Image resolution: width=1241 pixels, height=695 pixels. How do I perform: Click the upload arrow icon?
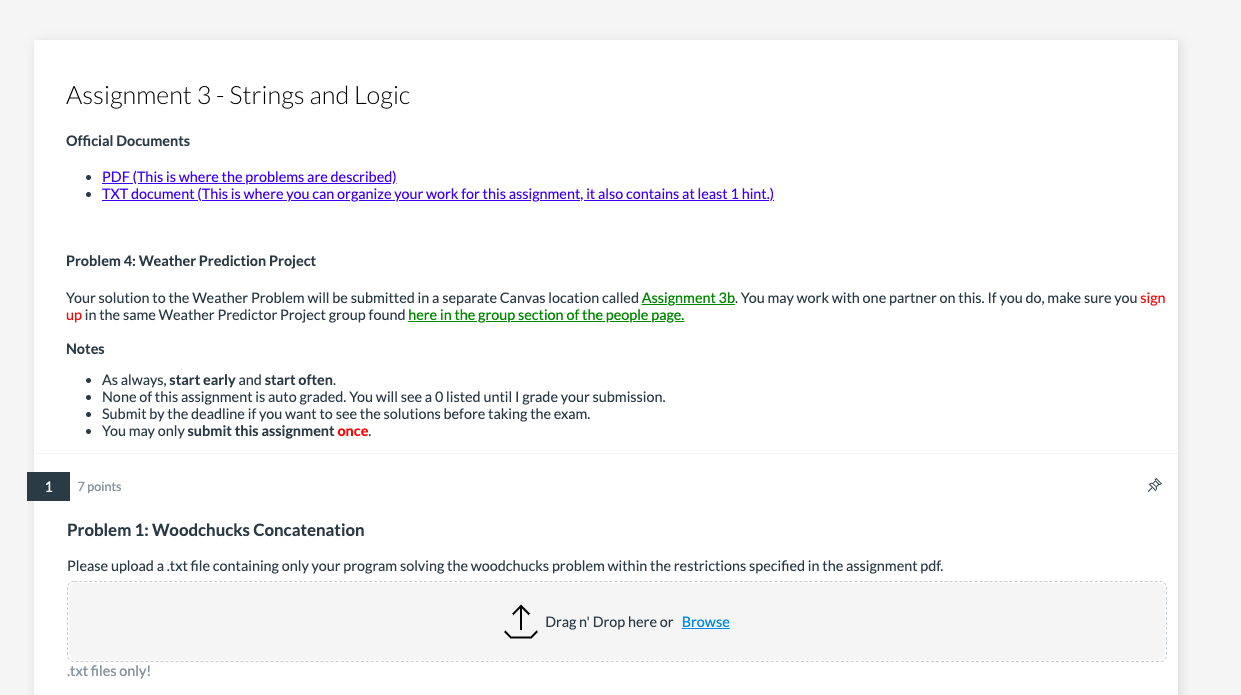(520, 622)
